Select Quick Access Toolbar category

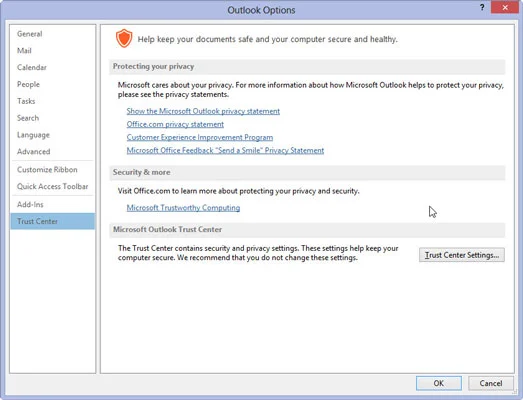53,186
